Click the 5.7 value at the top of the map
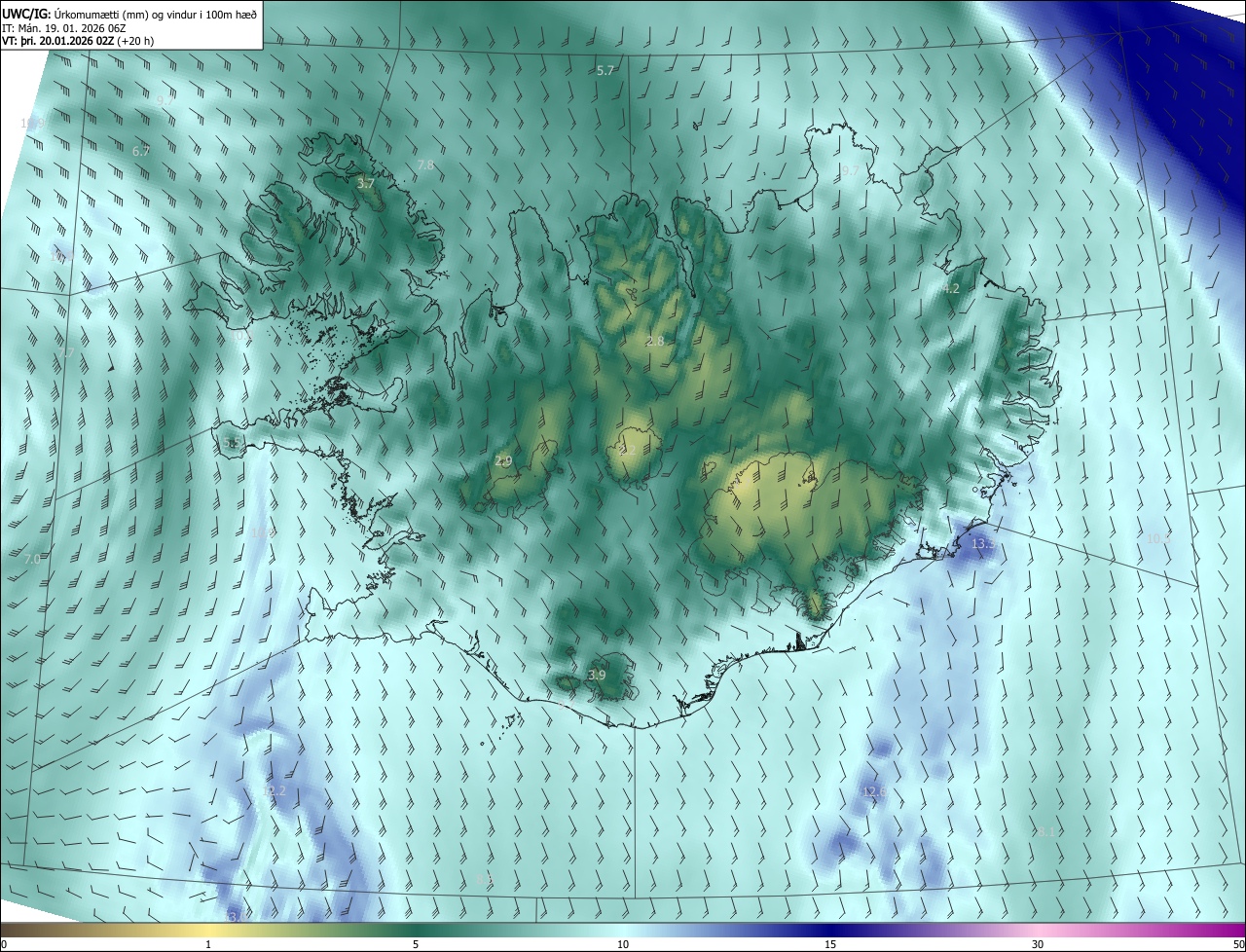1246x952 pixels. click(605, 71)
